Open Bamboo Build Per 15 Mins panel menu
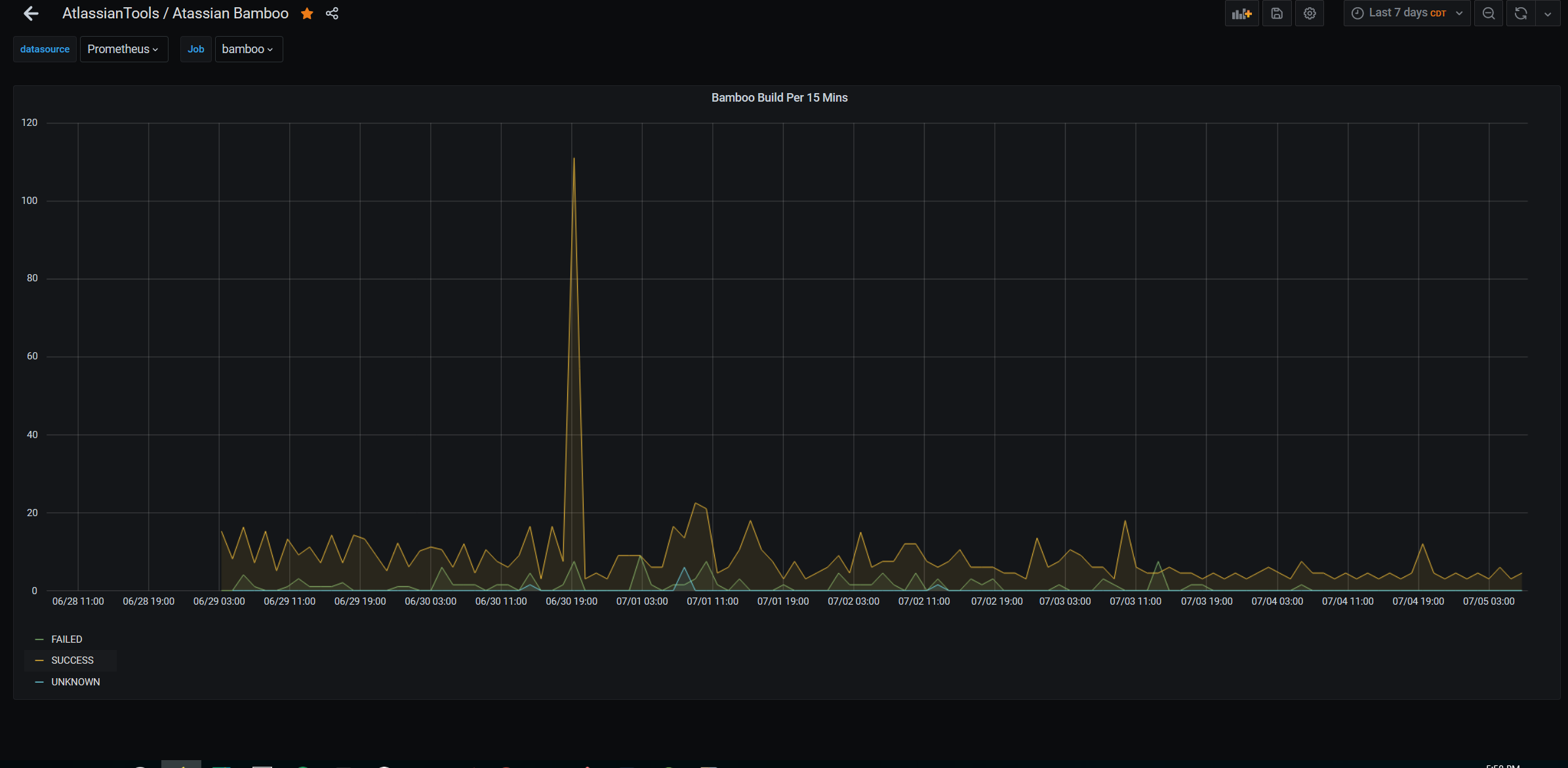 [779, 98]
